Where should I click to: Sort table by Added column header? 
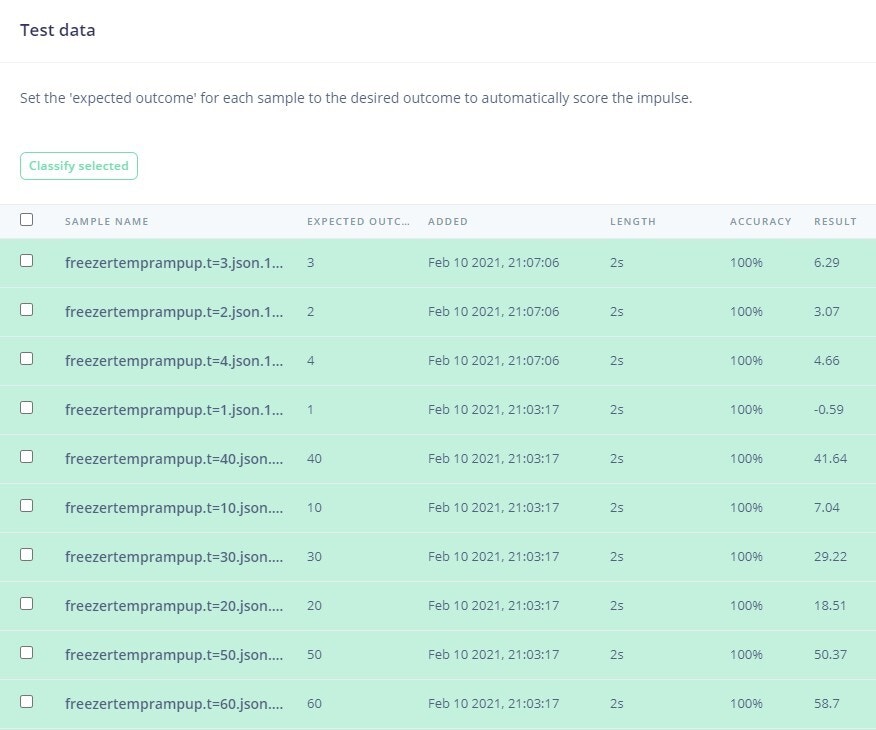click(x=447, y=221)
